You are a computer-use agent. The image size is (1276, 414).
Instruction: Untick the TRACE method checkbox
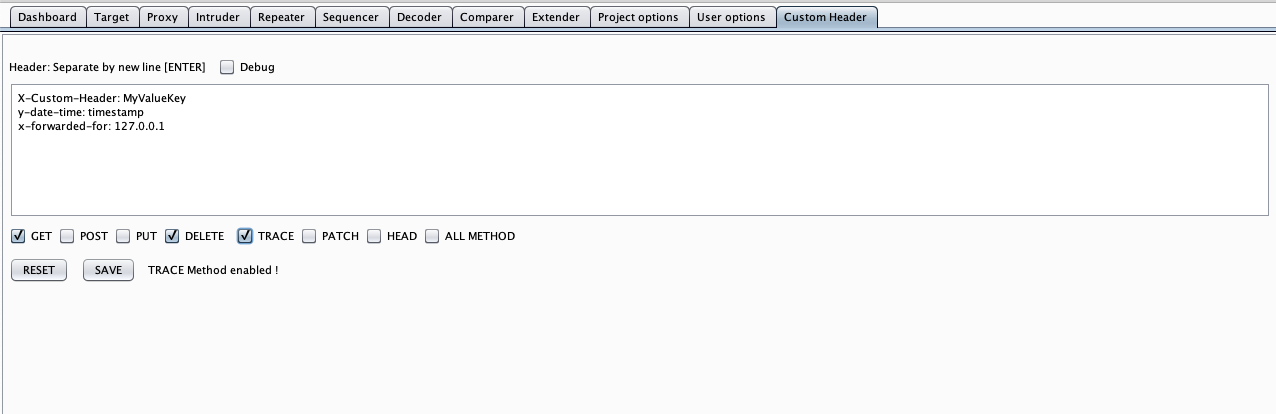[x=245, y=236]
